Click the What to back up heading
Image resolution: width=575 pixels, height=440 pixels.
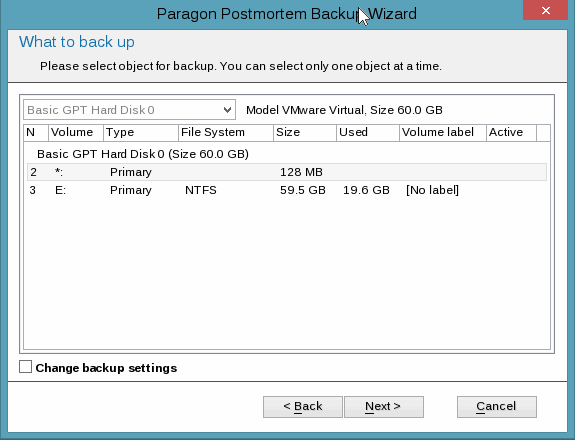point(77,42)
